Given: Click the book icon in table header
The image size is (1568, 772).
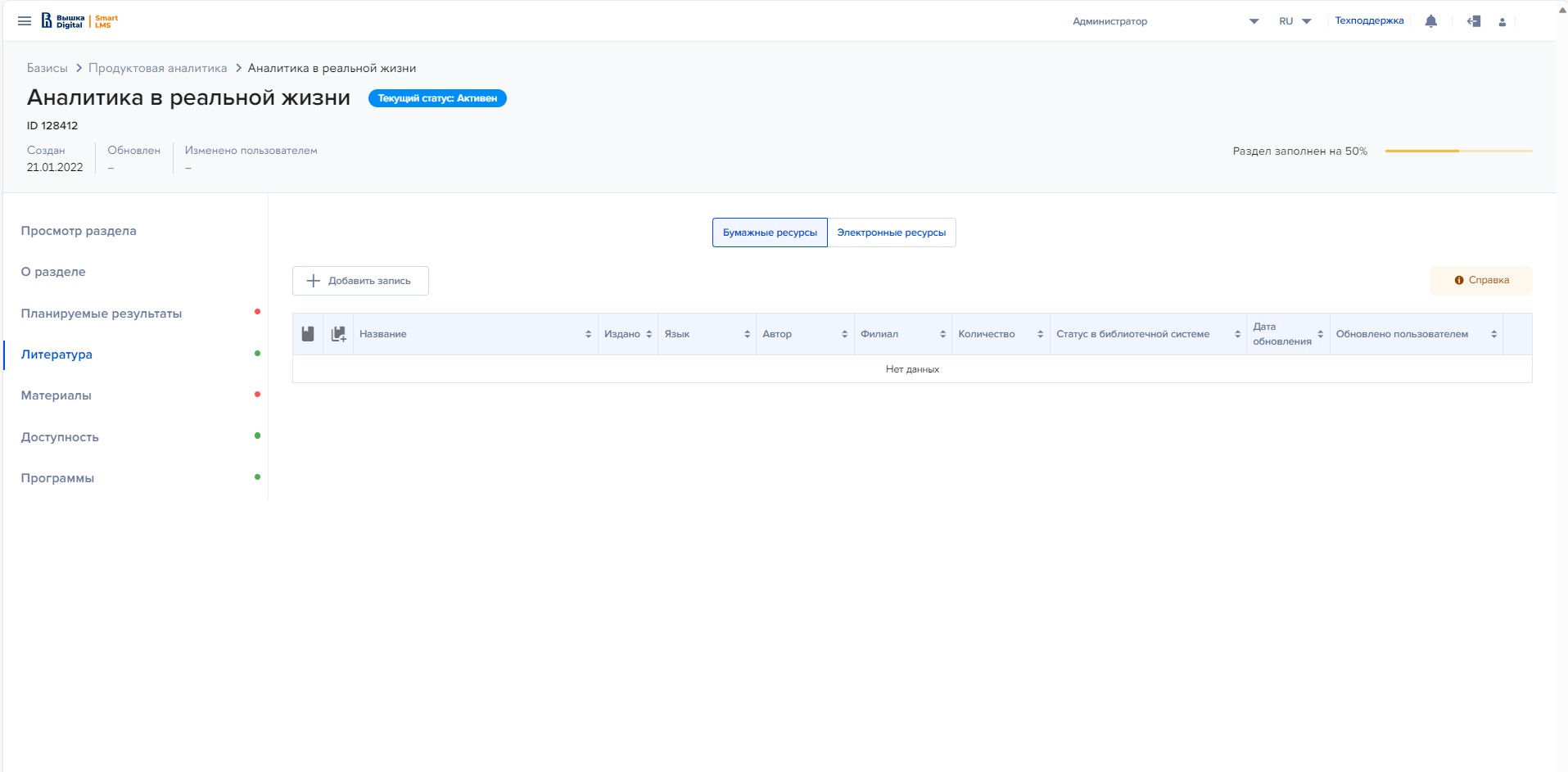Looking at the screenshot, I should click(308, 334).
